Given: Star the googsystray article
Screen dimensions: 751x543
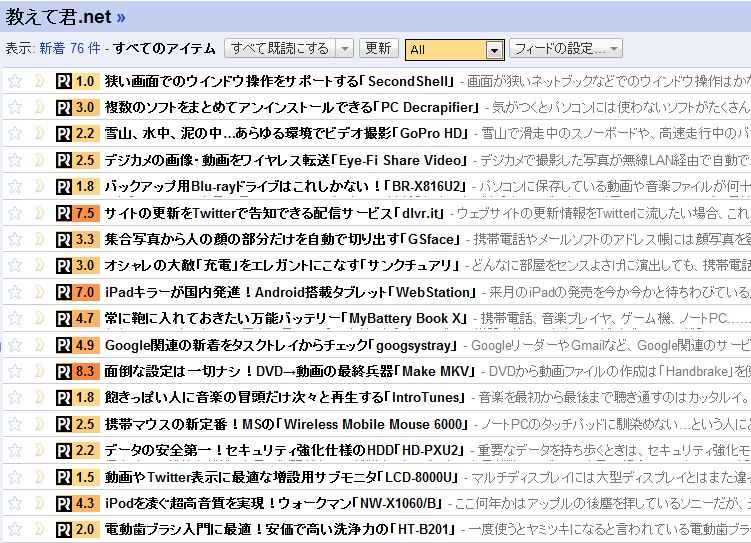Looking at the screenshot, I should click(15, 345).
